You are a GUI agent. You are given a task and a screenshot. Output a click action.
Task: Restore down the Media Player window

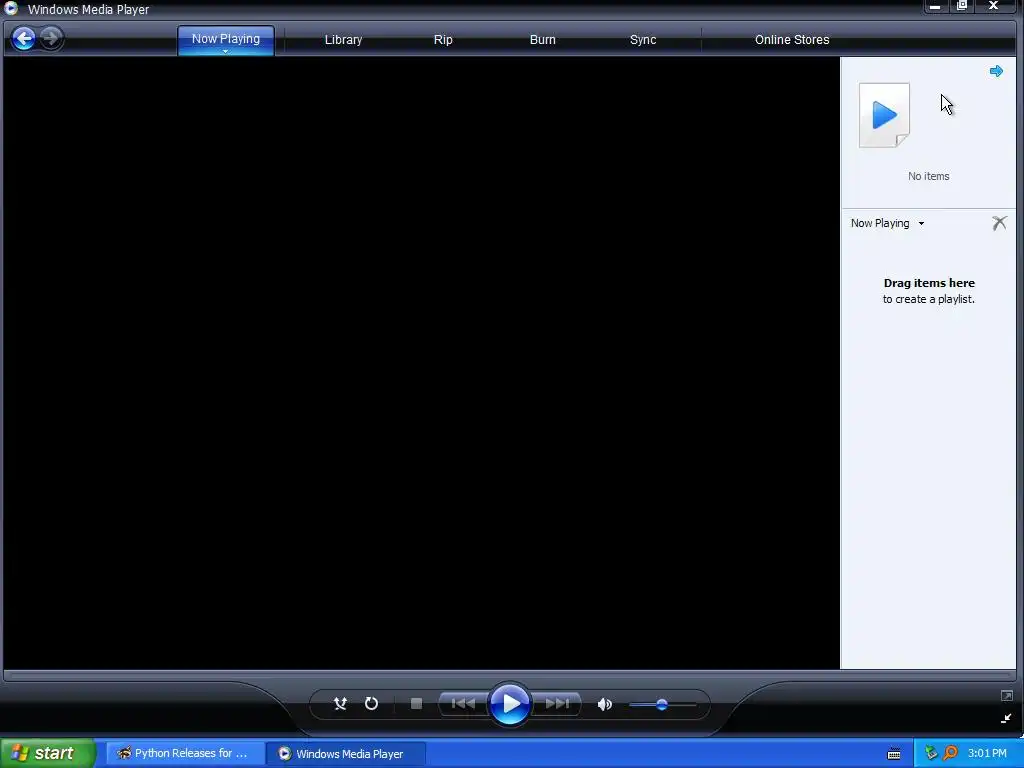tap(962, 6)
